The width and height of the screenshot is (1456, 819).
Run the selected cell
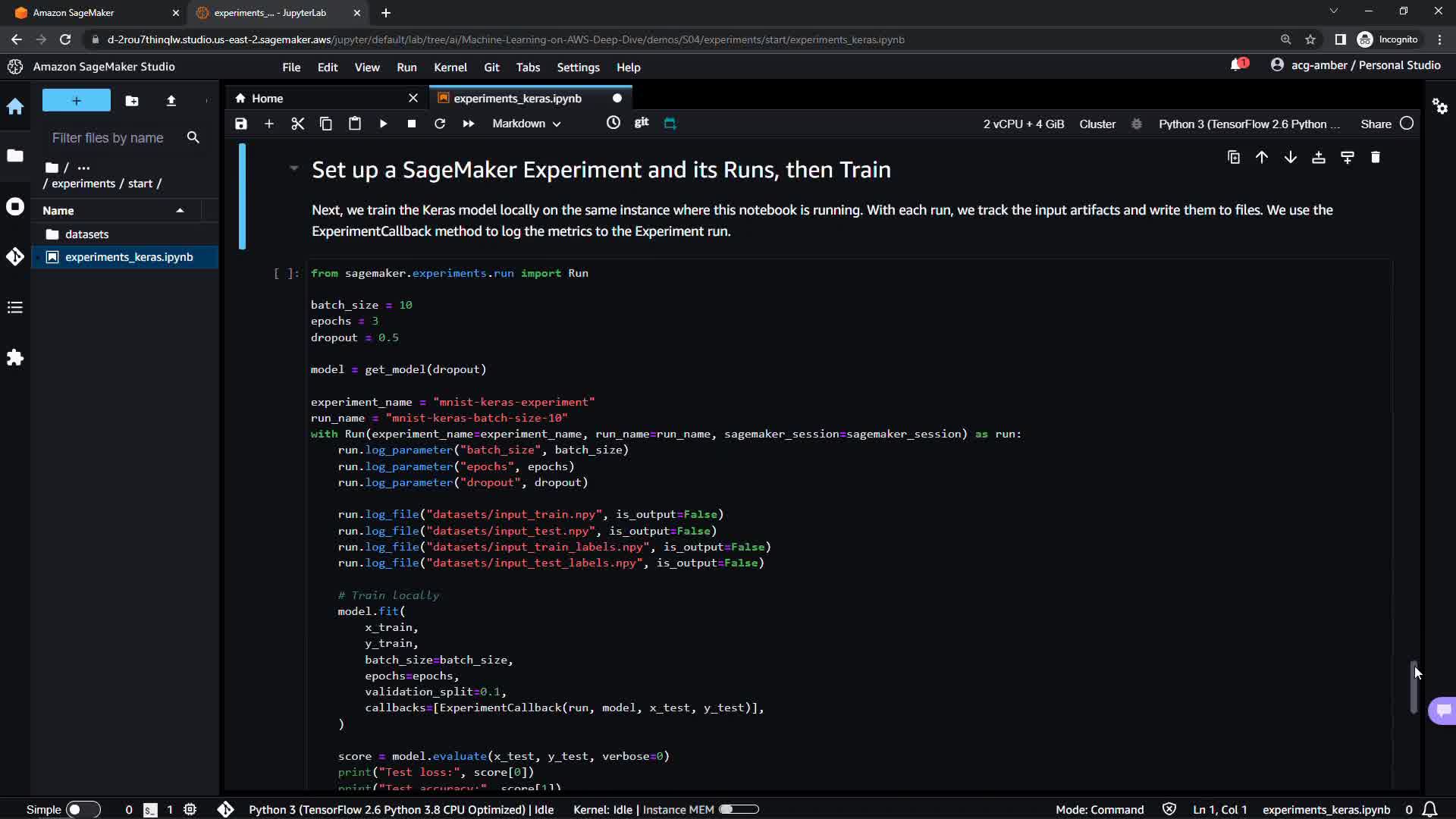[383, 124]
